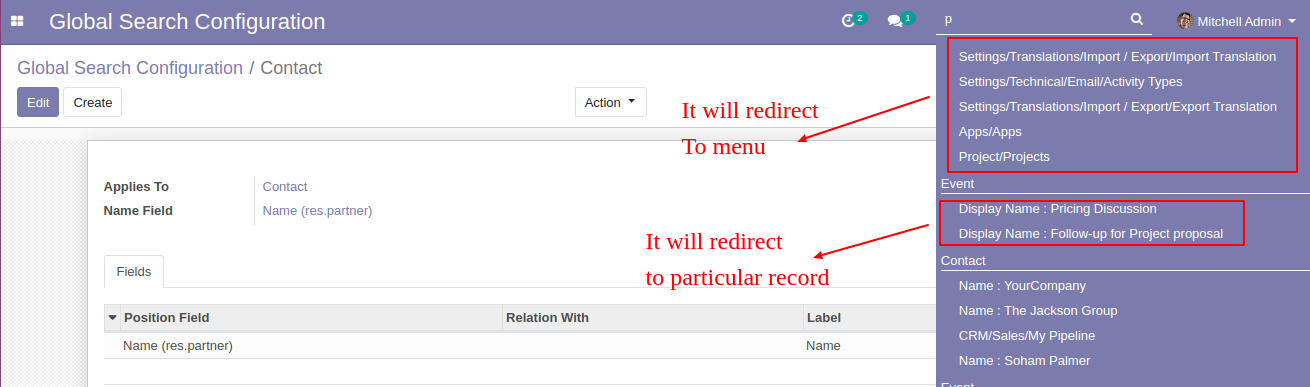Go to Global Search Configuration breadcrumb

click(x=130, y=68)
